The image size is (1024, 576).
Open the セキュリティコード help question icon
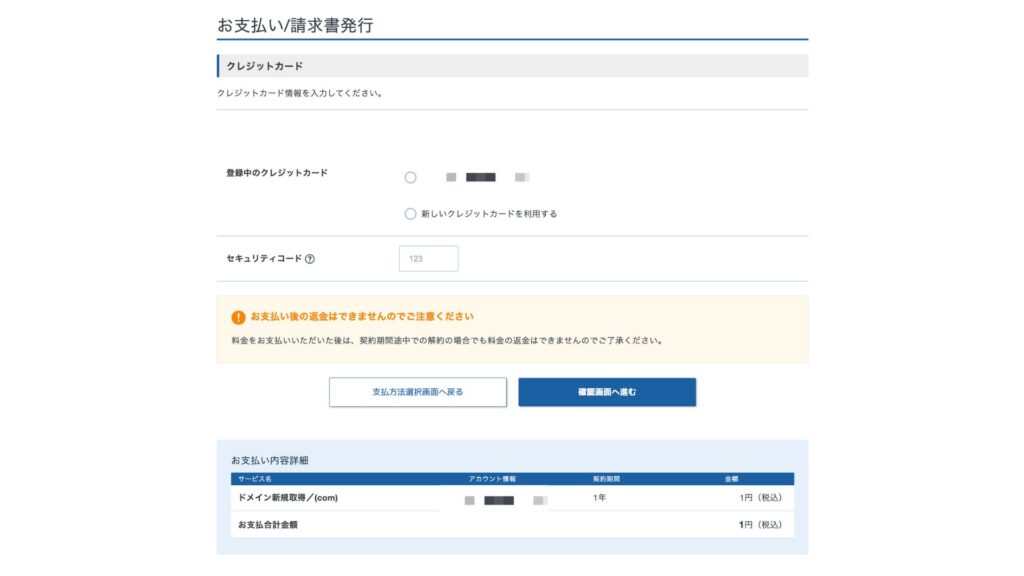coord(310,259)
